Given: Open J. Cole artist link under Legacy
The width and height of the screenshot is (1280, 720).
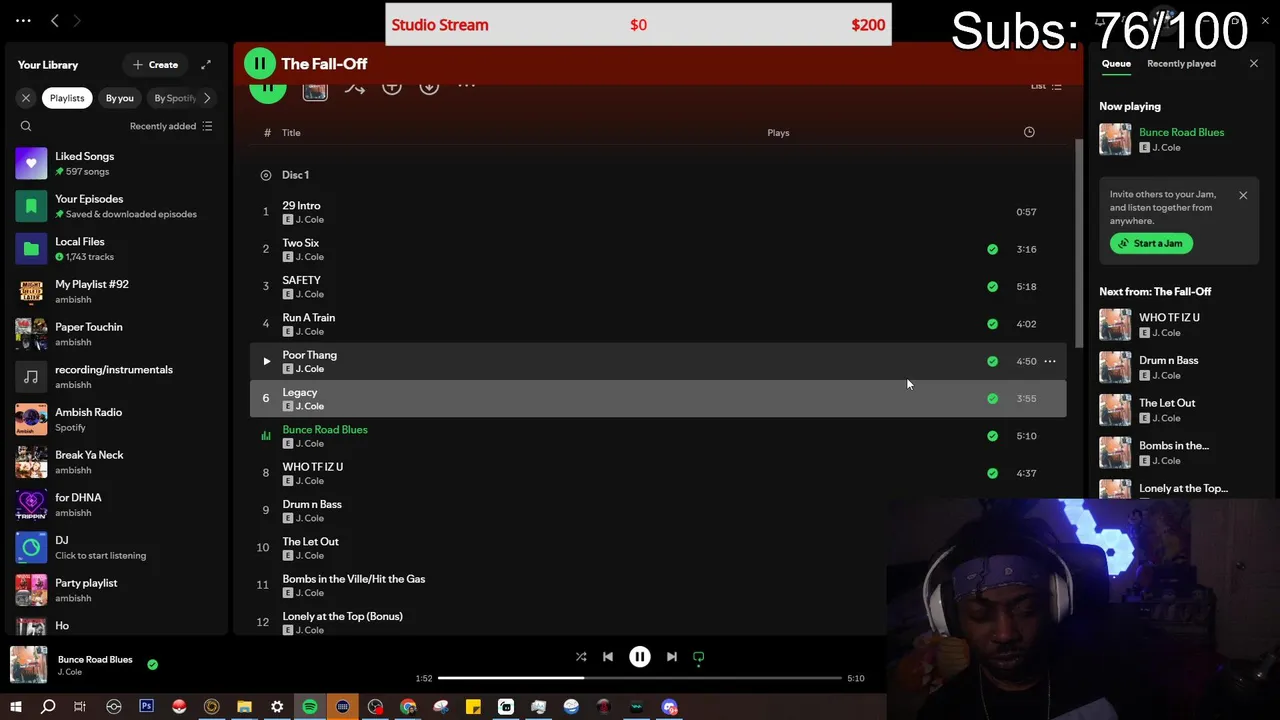Looking at the screenshot, I should [310, 406].
